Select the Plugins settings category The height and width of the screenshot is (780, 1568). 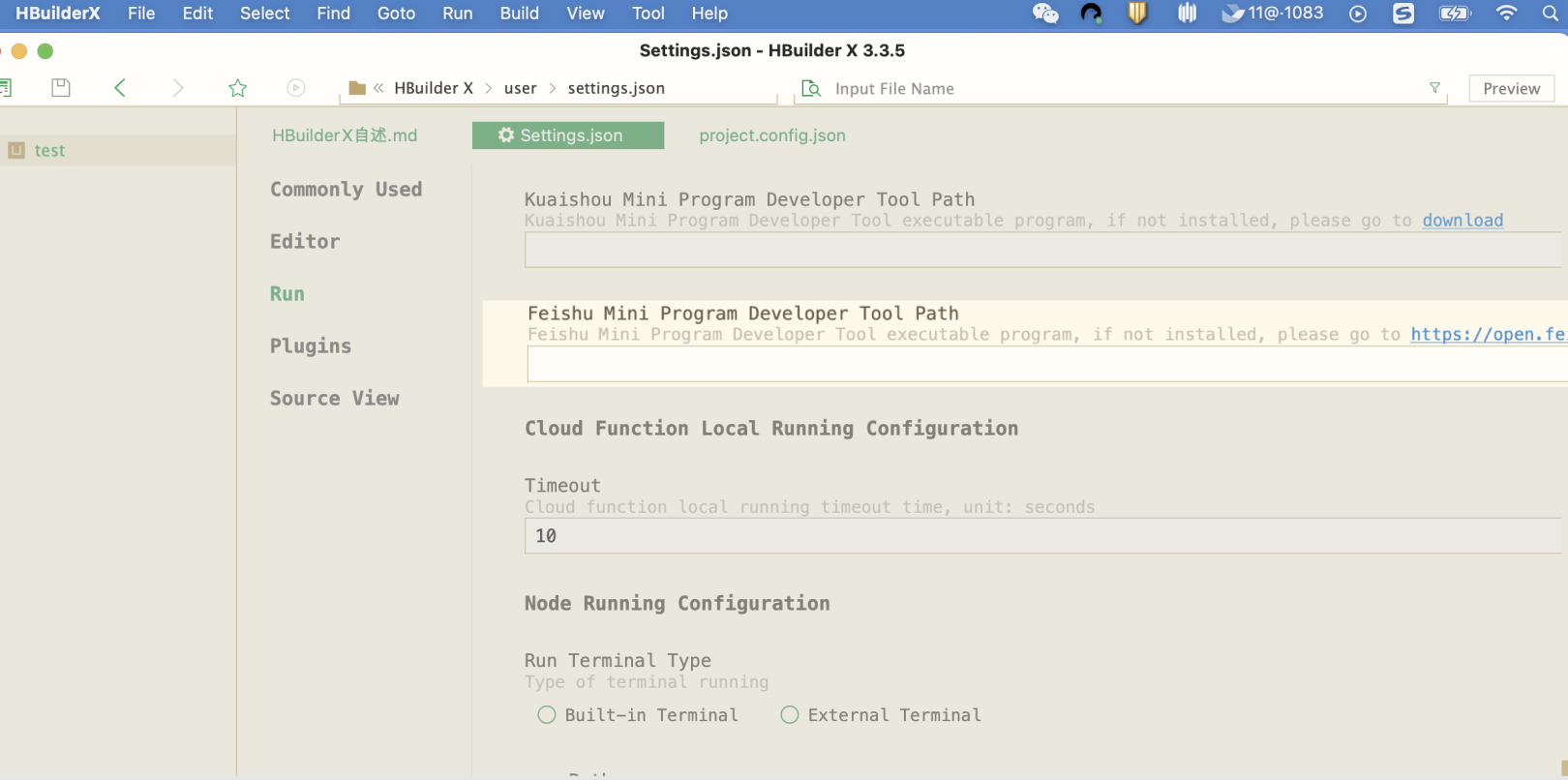tap(311, 346)
